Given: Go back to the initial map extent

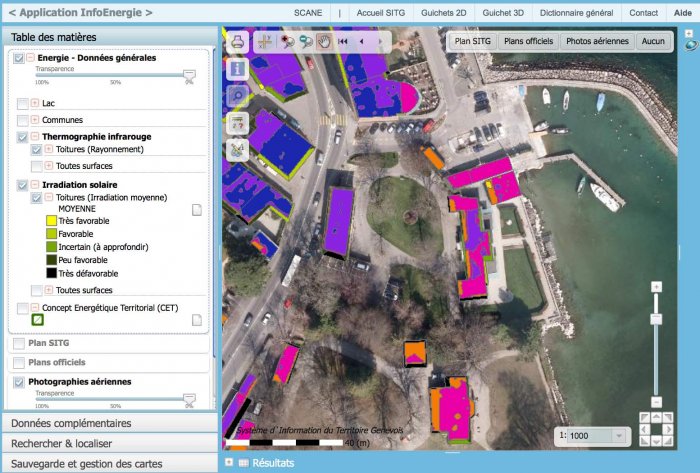Looking at the screenshot, I should (x=343, y=41).
